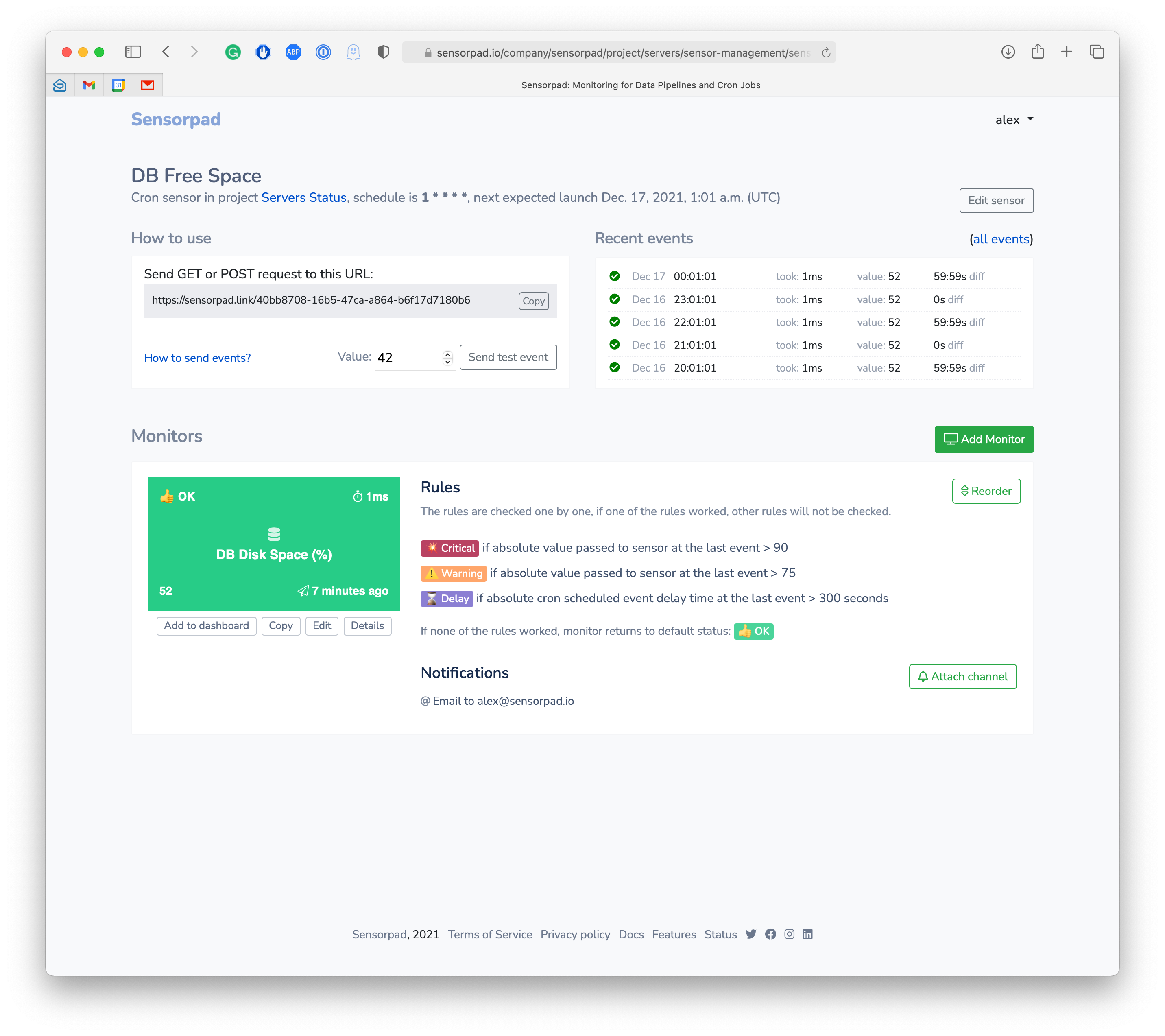Click the Instagram icon in footer
The width and height of the screenshot is (1165, 1036).
coord(789,934)
